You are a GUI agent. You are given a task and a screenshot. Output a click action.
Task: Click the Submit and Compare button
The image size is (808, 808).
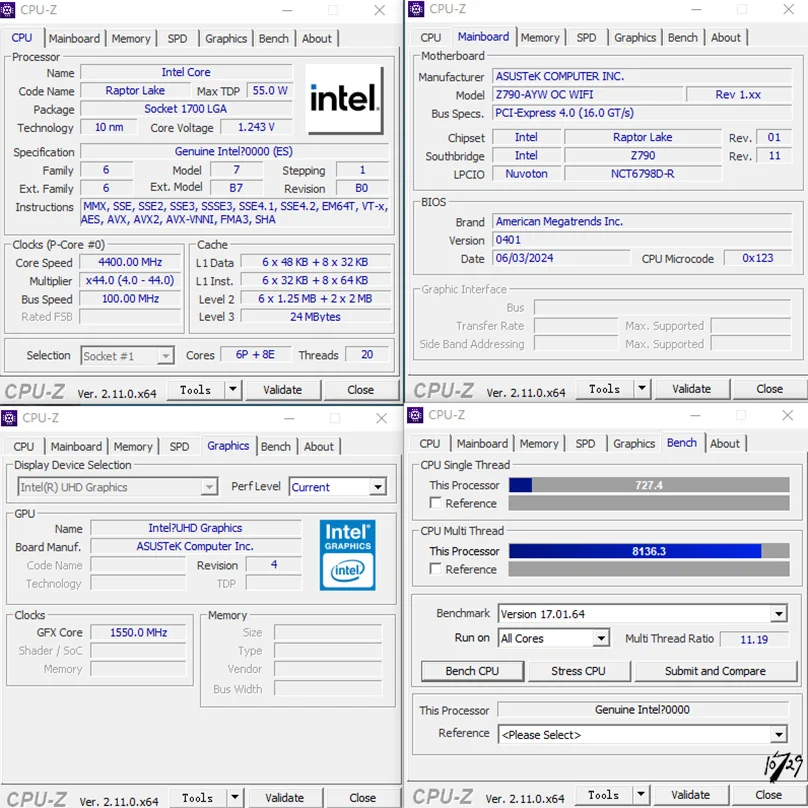pos(715,671)
